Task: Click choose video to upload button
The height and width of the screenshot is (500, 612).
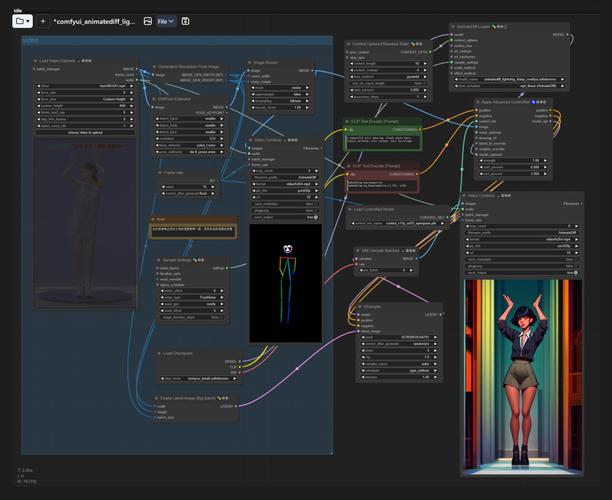Action: coord(85,133)
